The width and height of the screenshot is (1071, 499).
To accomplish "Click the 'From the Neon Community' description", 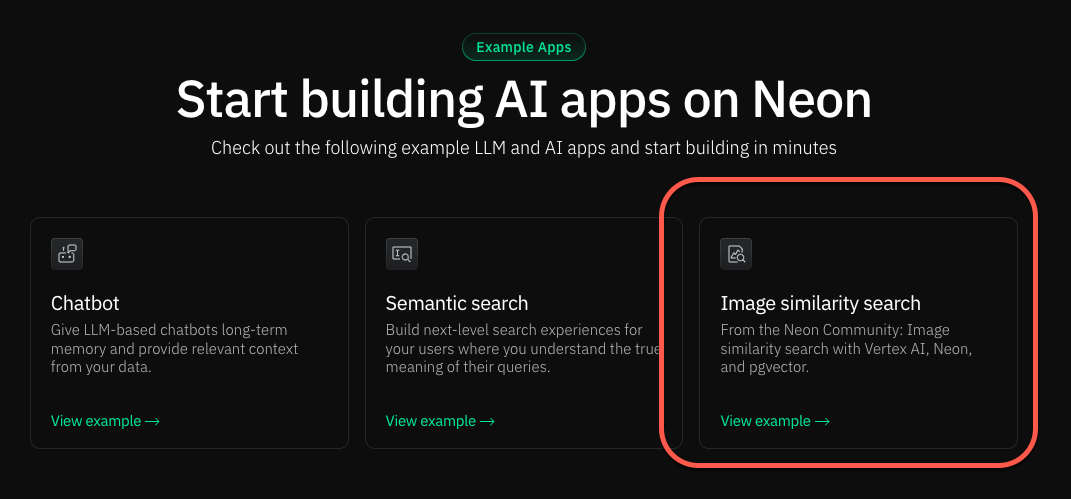I will tap(846, 349).
